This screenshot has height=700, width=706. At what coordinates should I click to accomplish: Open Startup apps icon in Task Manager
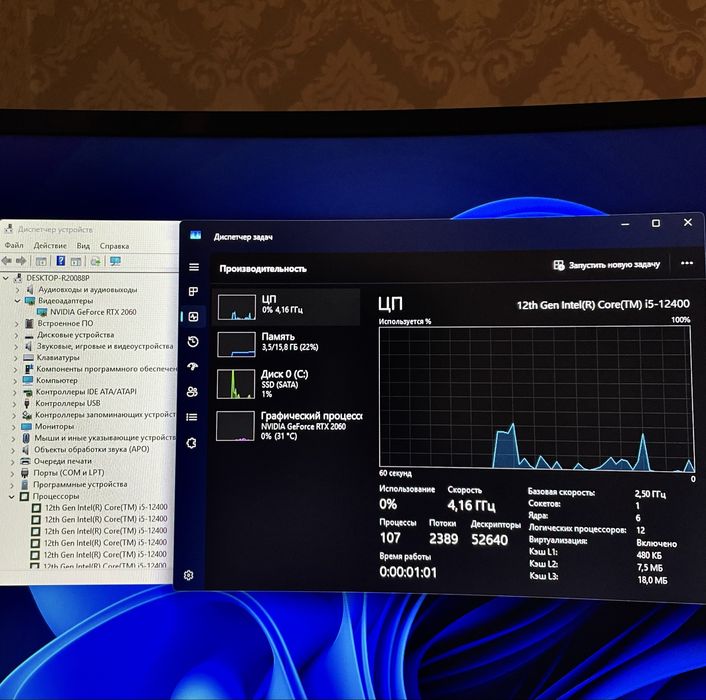coord(192,366)
